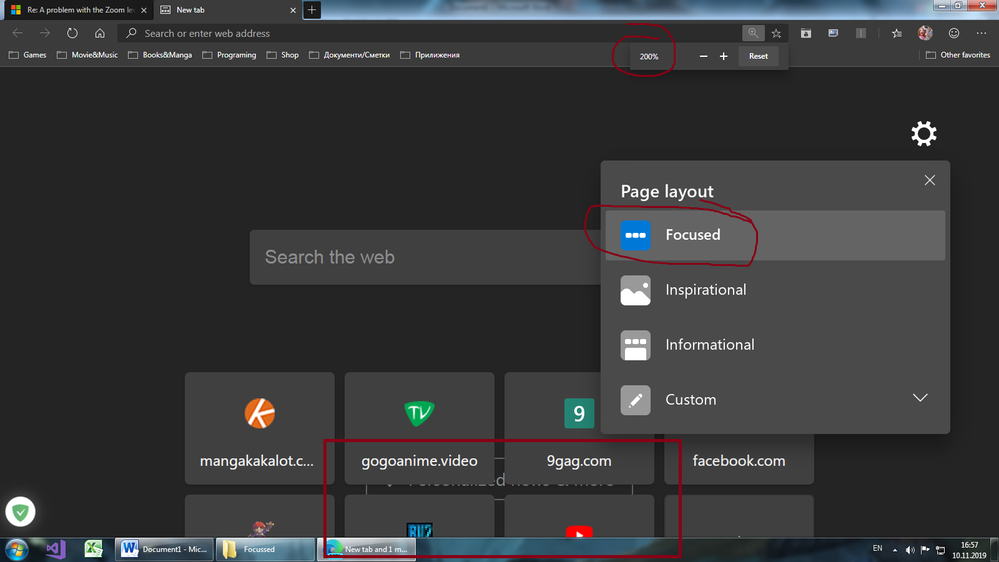Open the facebook.com quick link tile
The height and width of the screenshot is (562, 999).
[739, 461]
